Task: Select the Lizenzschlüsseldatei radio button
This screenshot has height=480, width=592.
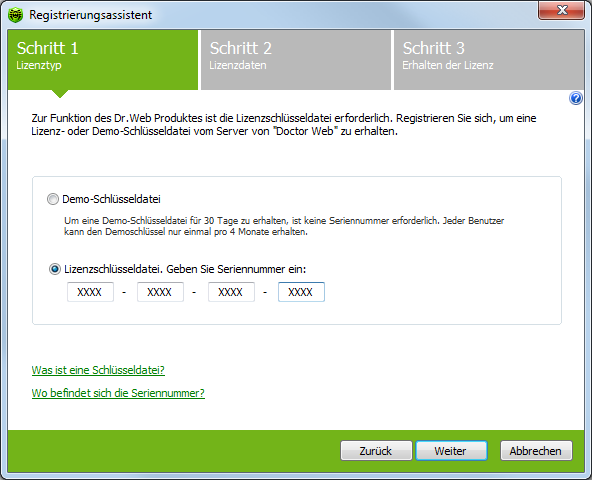Action: pos(55,269)
